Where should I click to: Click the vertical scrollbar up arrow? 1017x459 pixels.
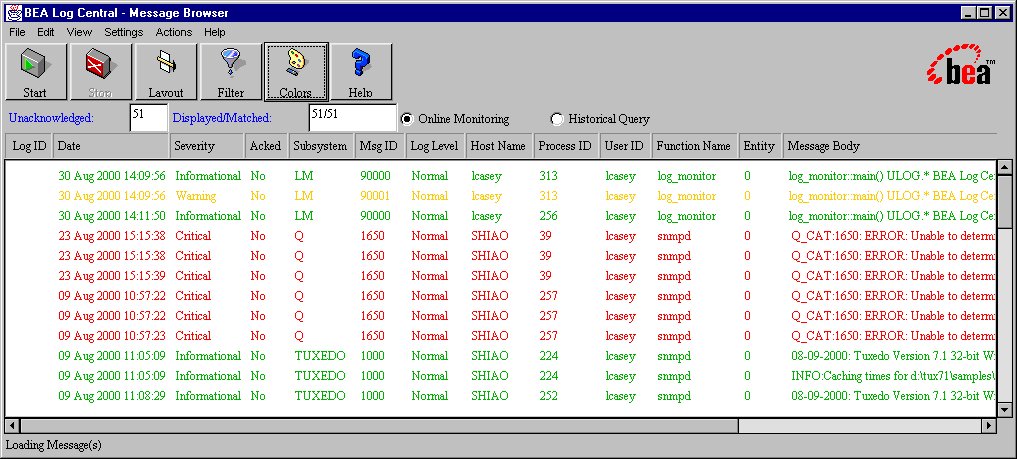[1005, 167]
